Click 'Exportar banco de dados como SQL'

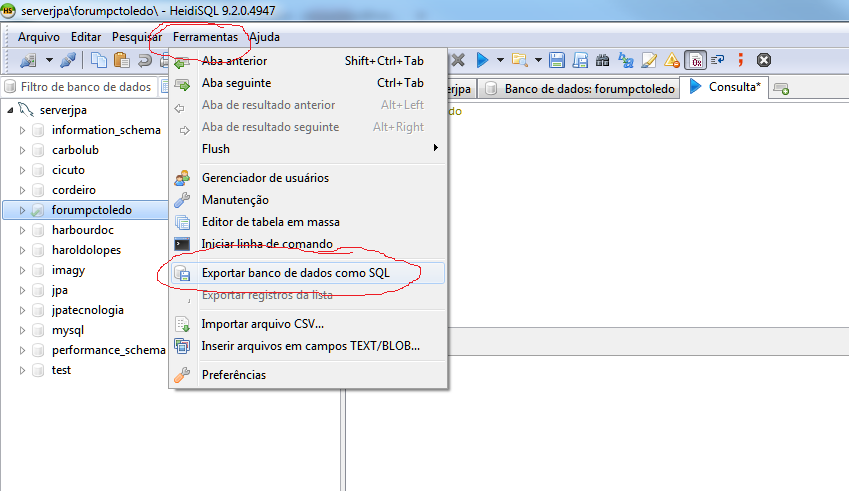308,273
